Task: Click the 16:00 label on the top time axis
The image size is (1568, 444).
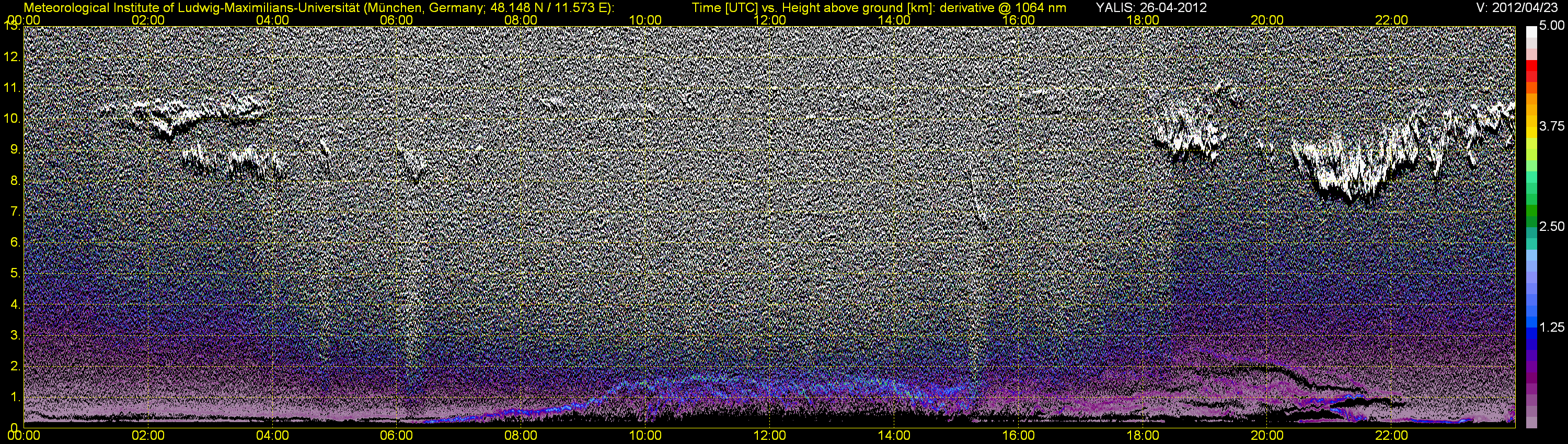Action: pos(1018,20)
